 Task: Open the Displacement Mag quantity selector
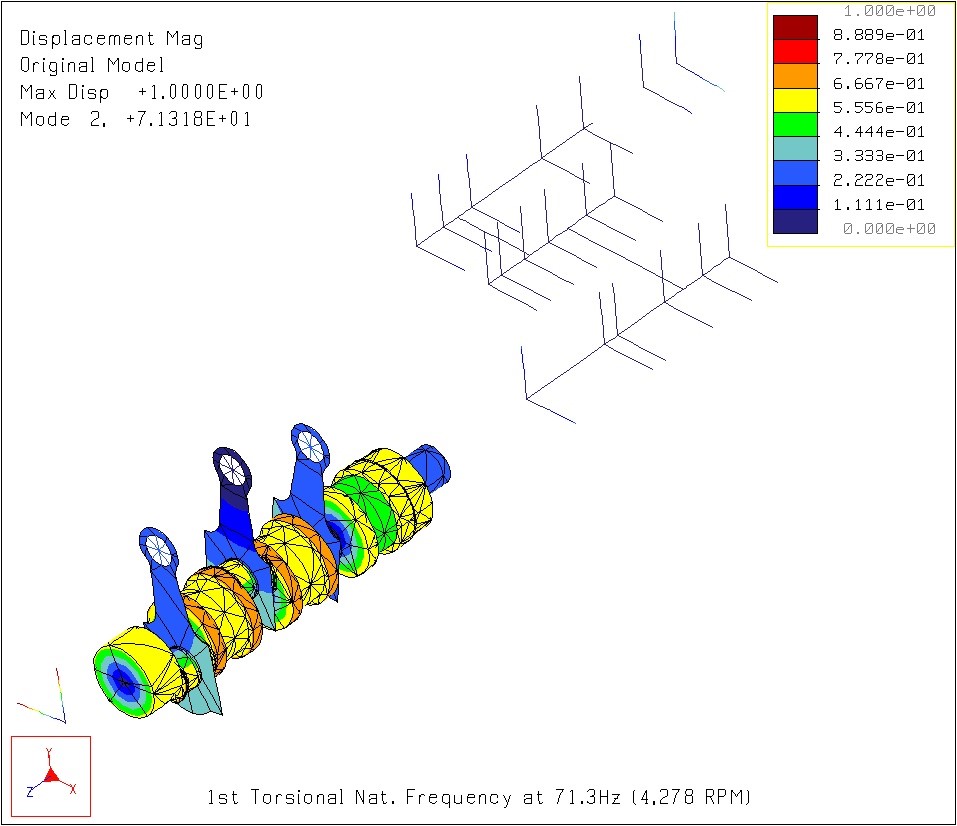[110, 38]
